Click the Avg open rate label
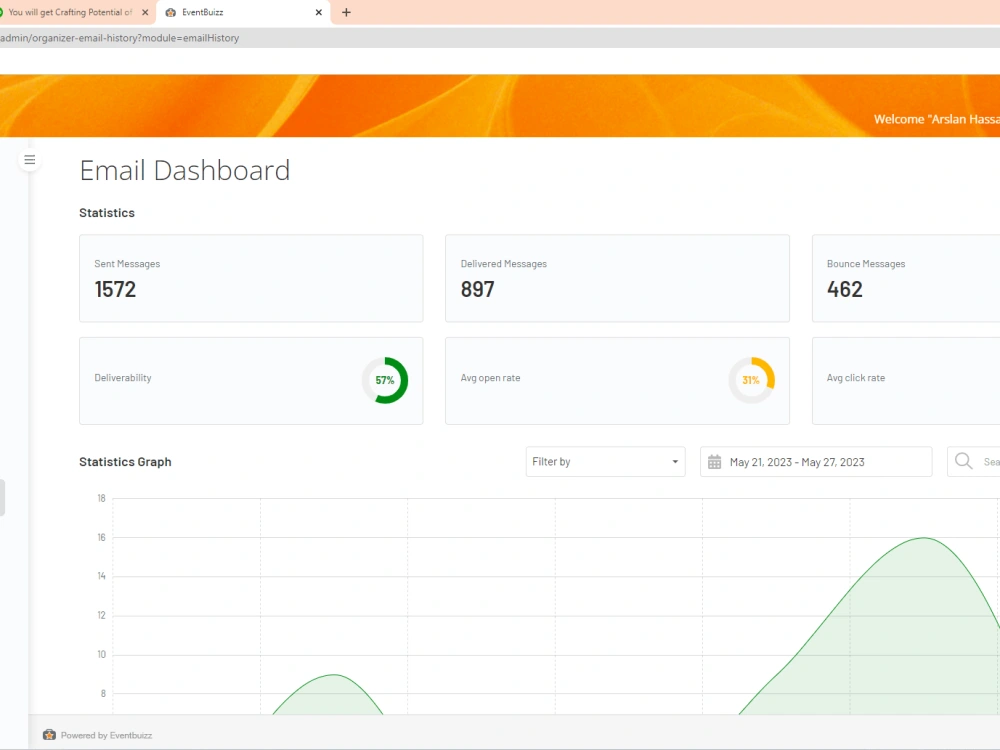 click(490, 378)
